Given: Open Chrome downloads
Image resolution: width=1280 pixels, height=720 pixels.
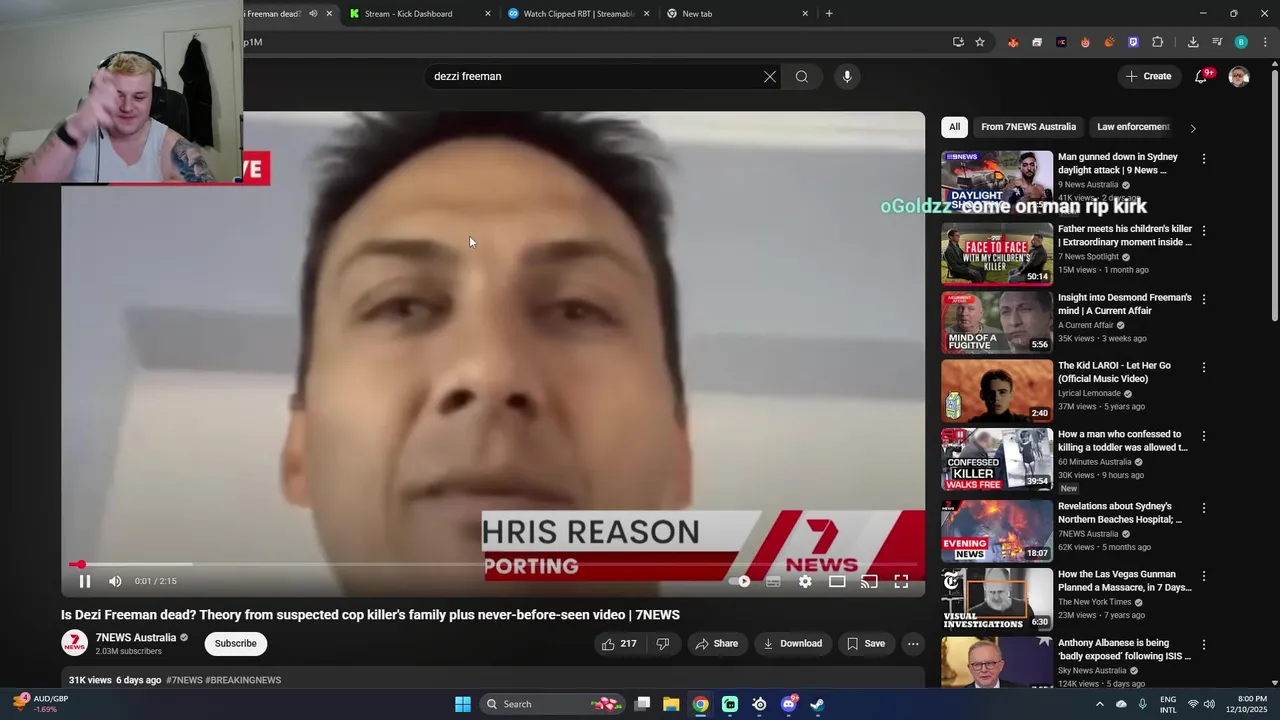Looking at the screenshot, I should (x=1193, y=42).
